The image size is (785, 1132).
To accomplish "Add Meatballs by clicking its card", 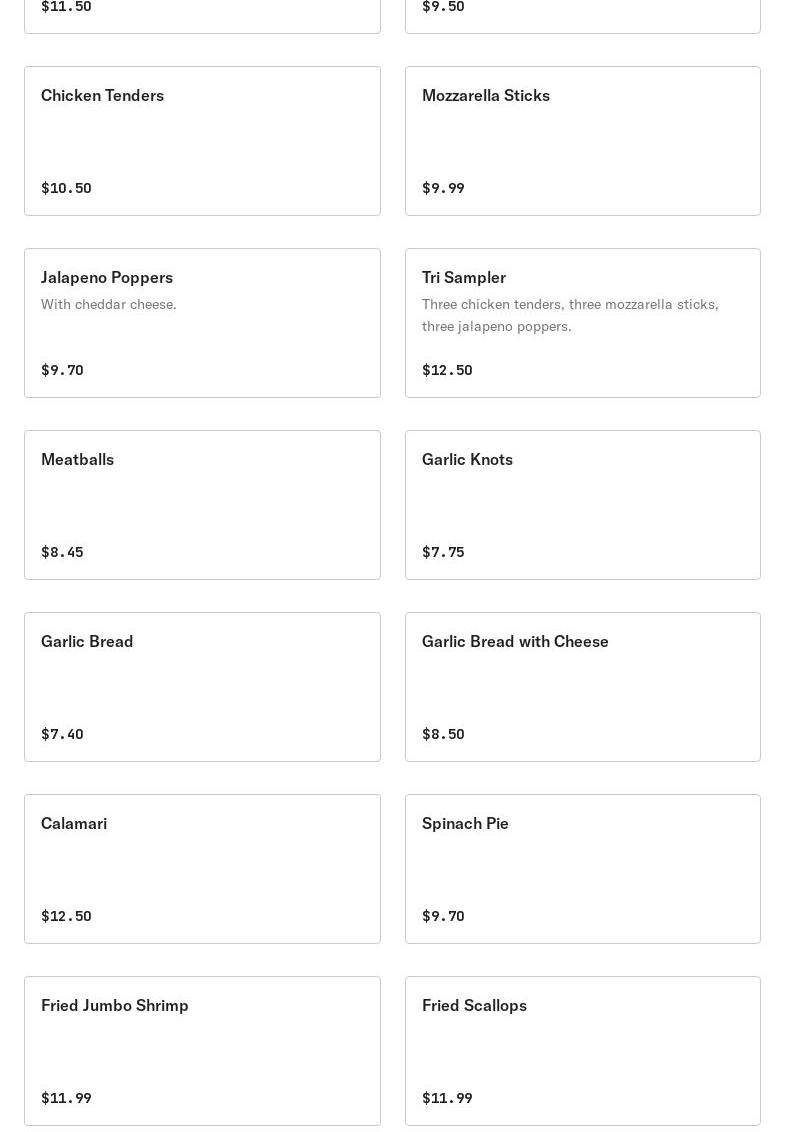I will point(202,505).
